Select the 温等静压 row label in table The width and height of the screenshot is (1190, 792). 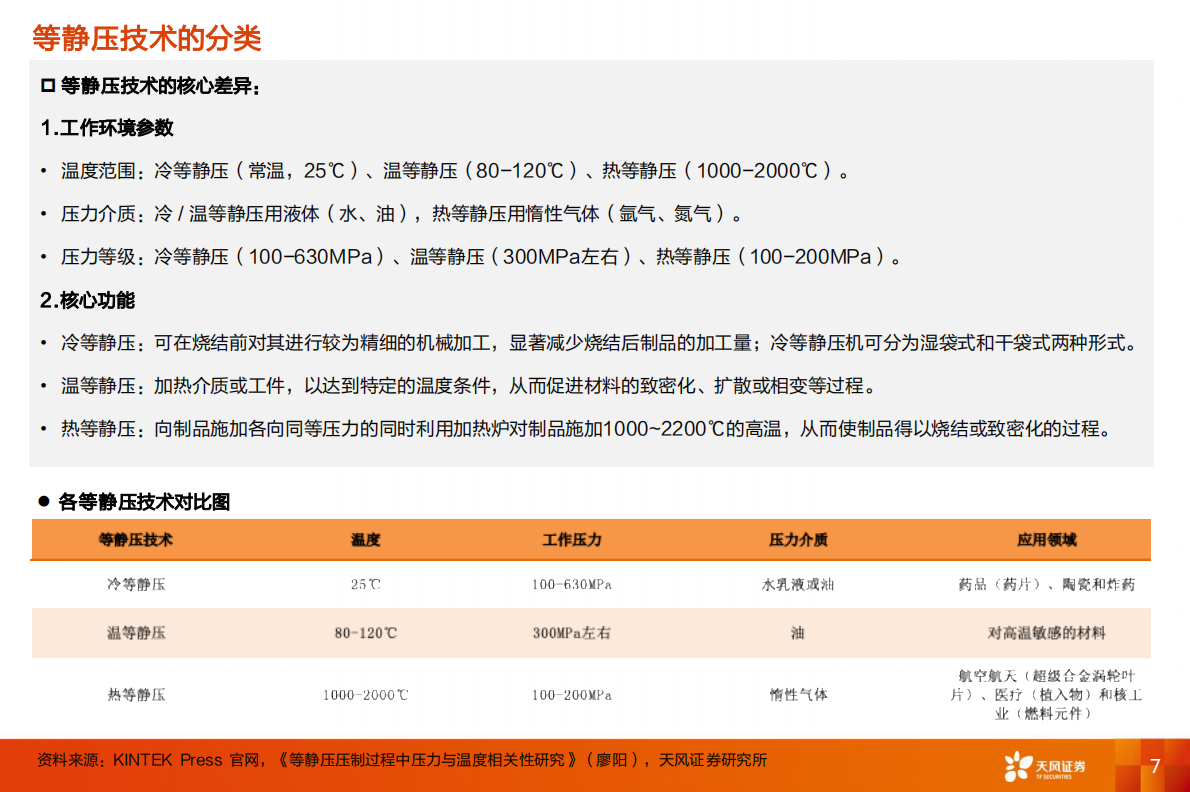click(136, 633)
